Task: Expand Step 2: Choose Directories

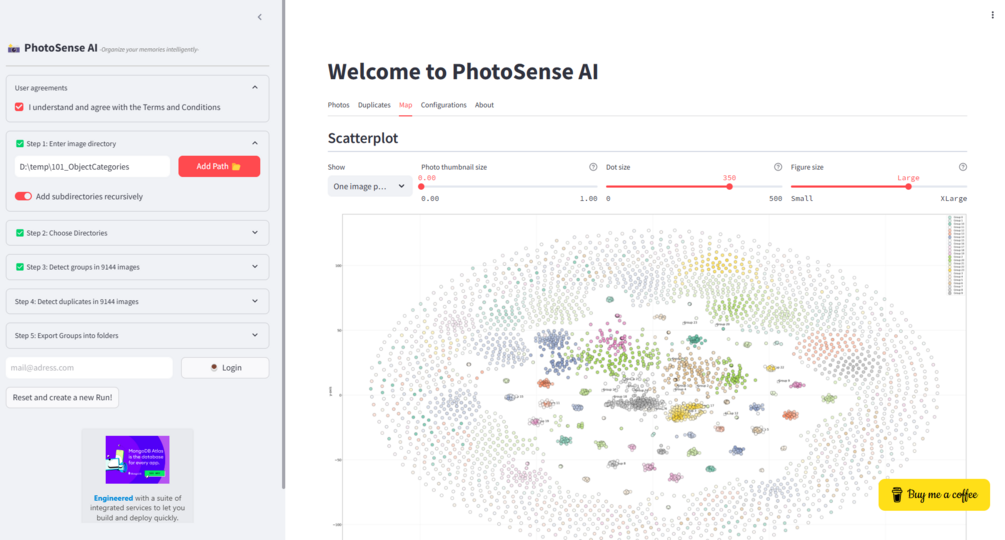Action: [137, 233]
